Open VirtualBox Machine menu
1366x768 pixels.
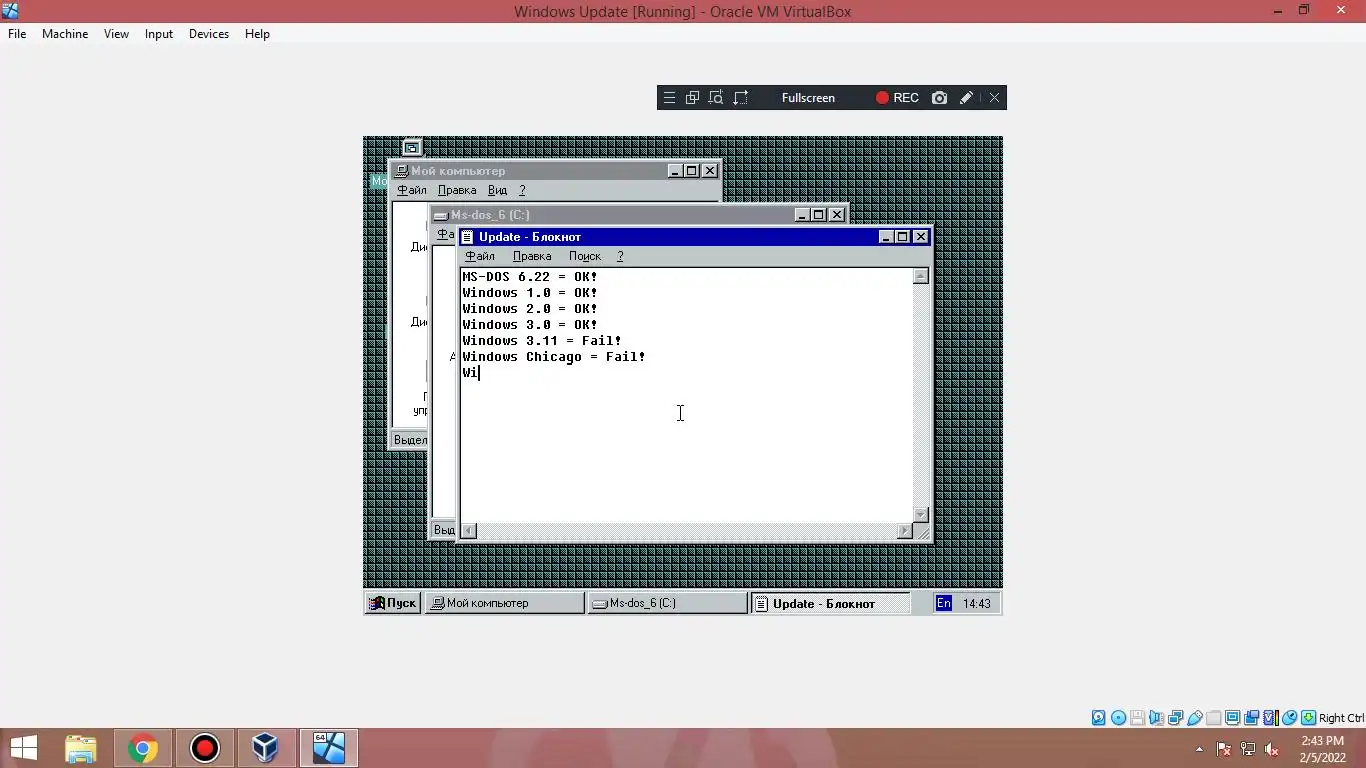click(65, 34)
